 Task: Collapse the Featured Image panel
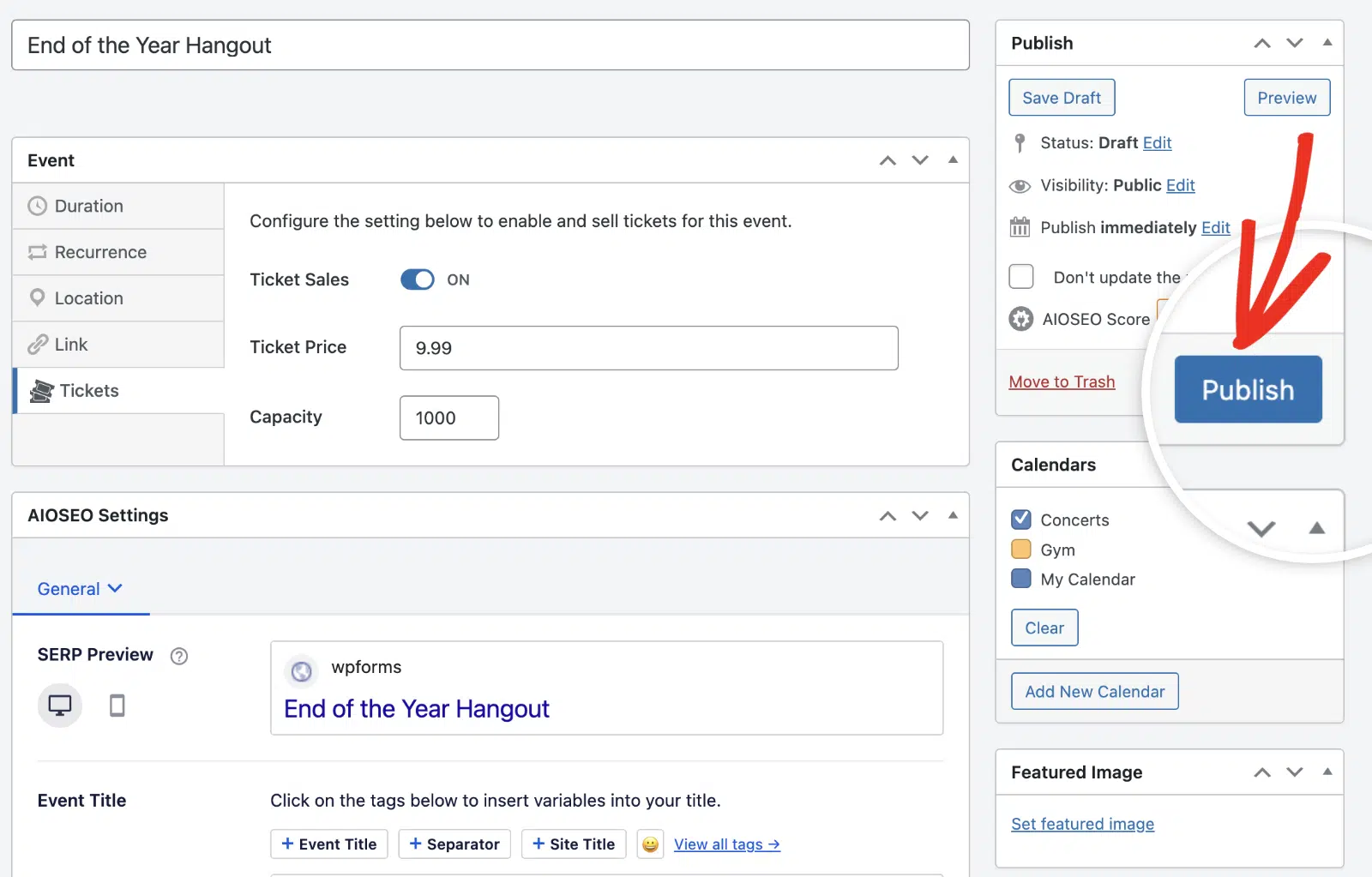pyautogui.click(x=1327, y=772)
